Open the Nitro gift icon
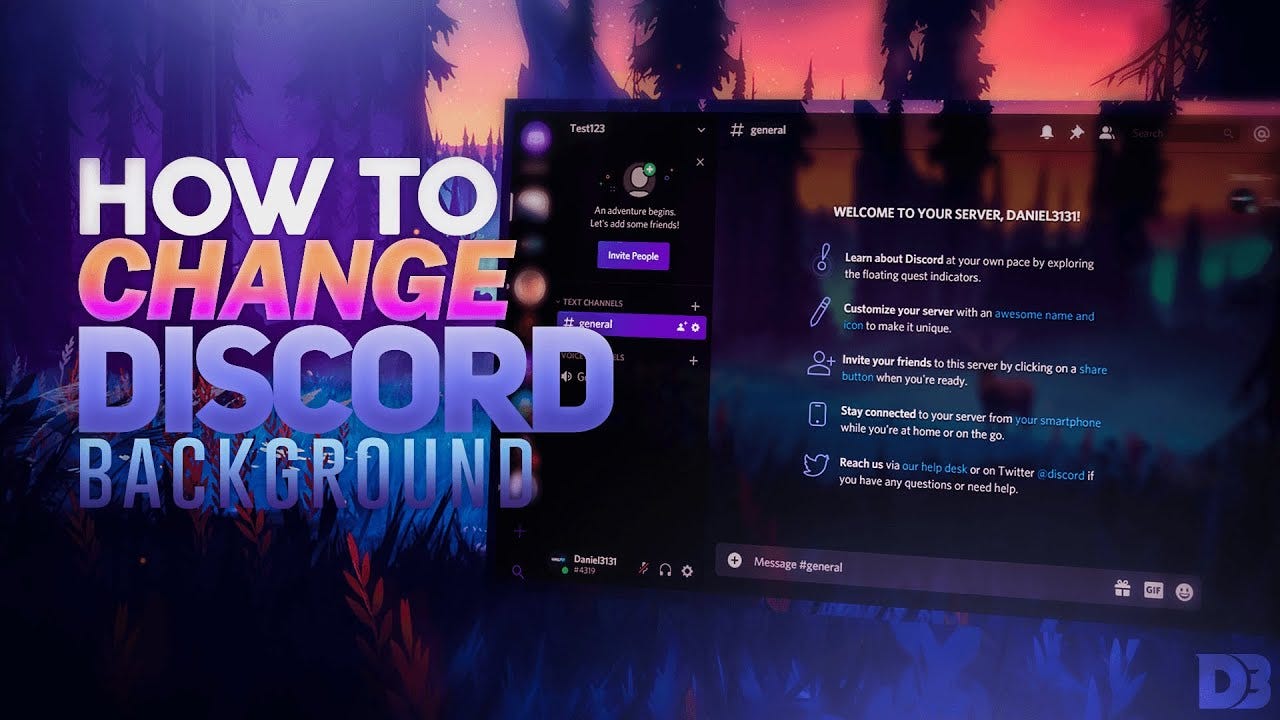Screen dimensions: 1280x720 point(1123,589)
